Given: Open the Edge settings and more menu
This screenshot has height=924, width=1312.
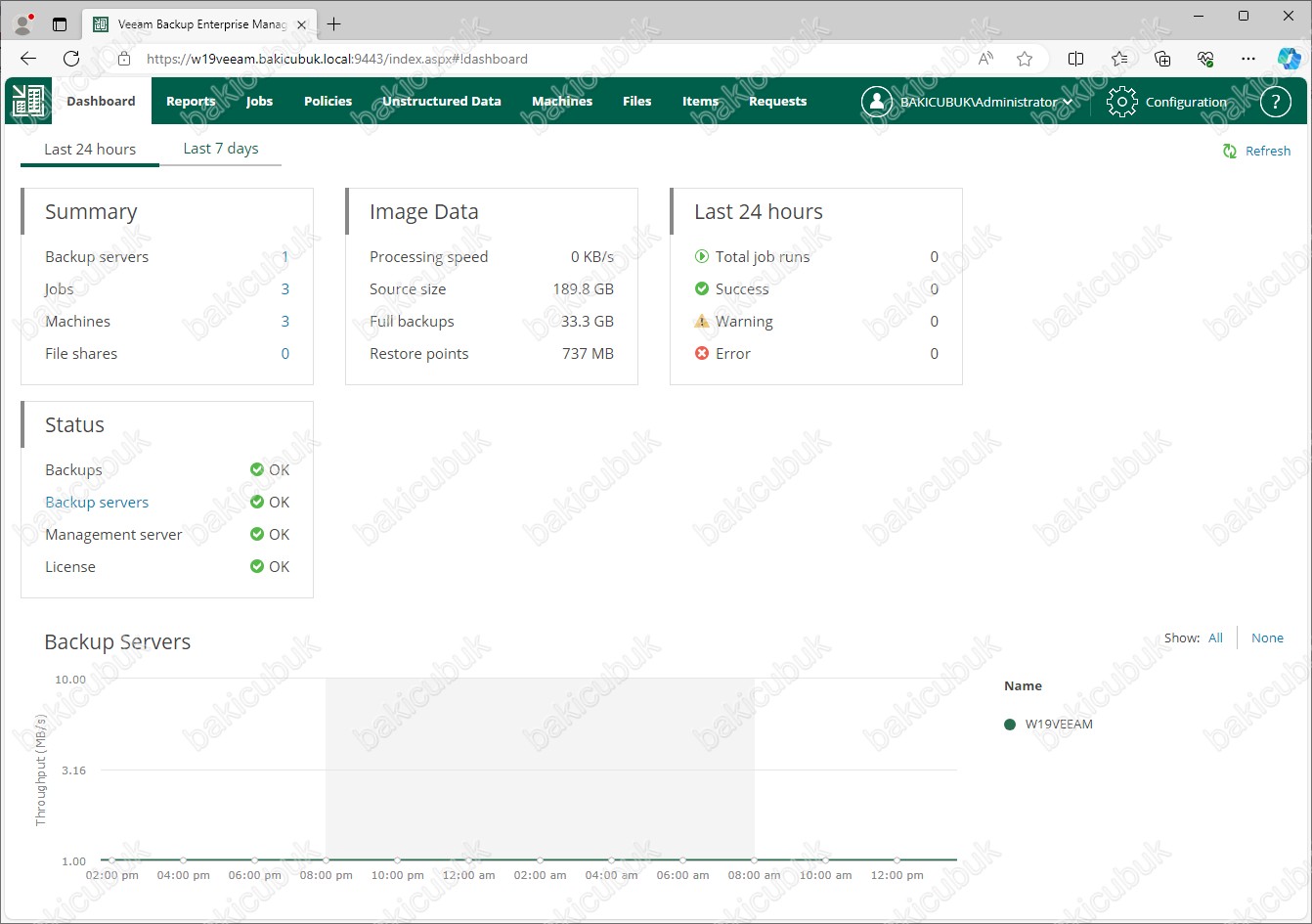Looking at the screenshot, I should tap(1247, 59).
